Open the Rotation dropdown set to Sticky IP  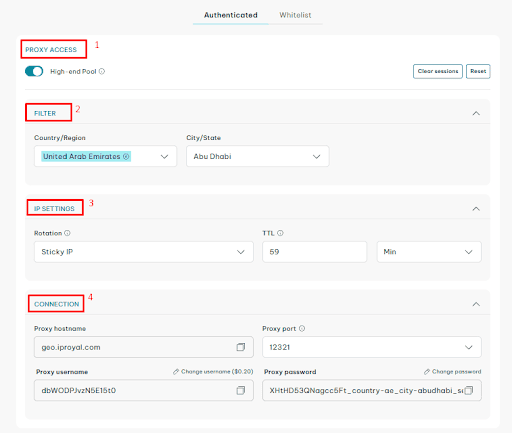click(144, 252)
